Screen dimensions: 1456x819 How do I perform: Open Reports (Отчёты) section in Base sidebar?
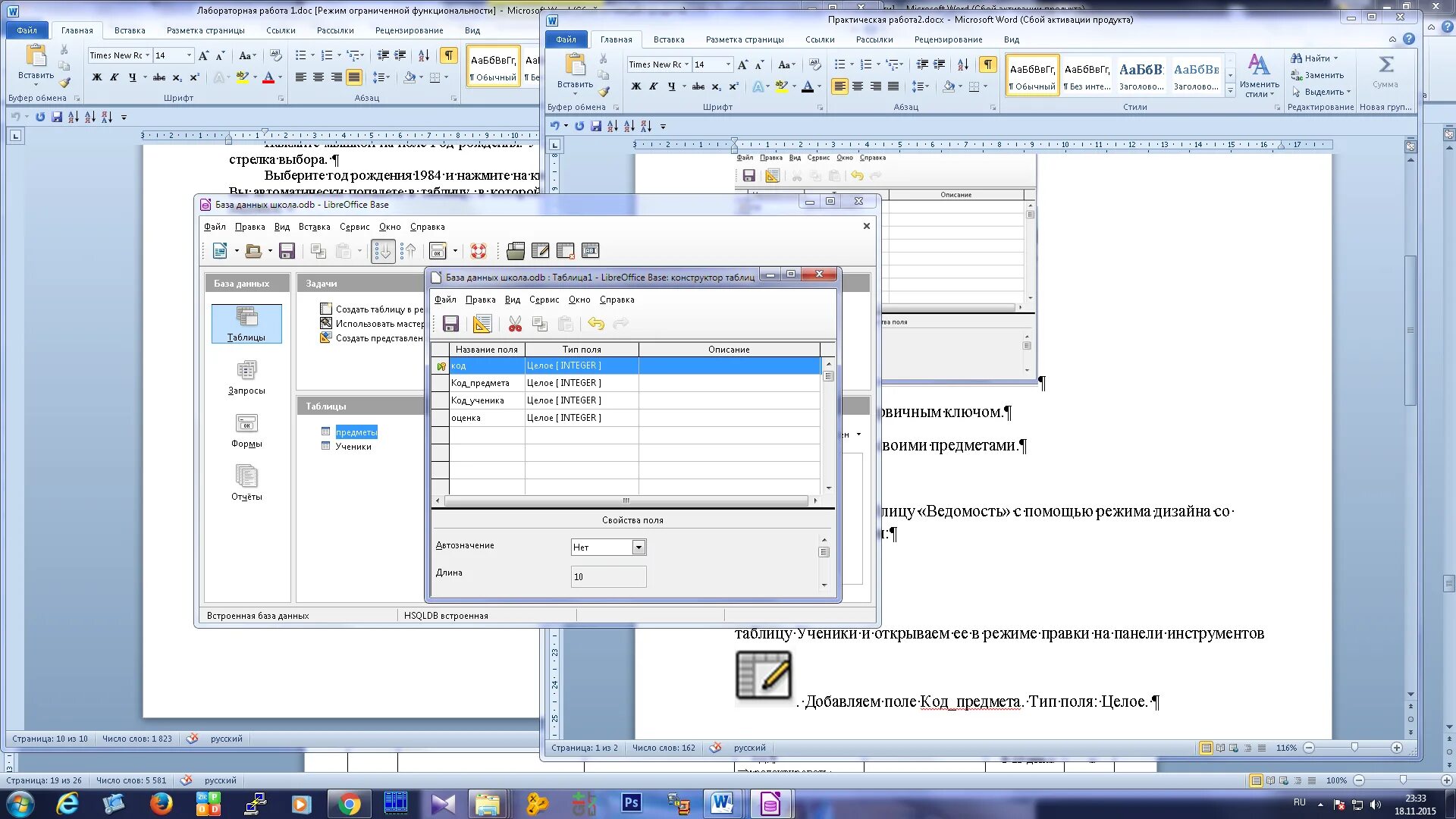pyautogui.click(x=246, y=483)
